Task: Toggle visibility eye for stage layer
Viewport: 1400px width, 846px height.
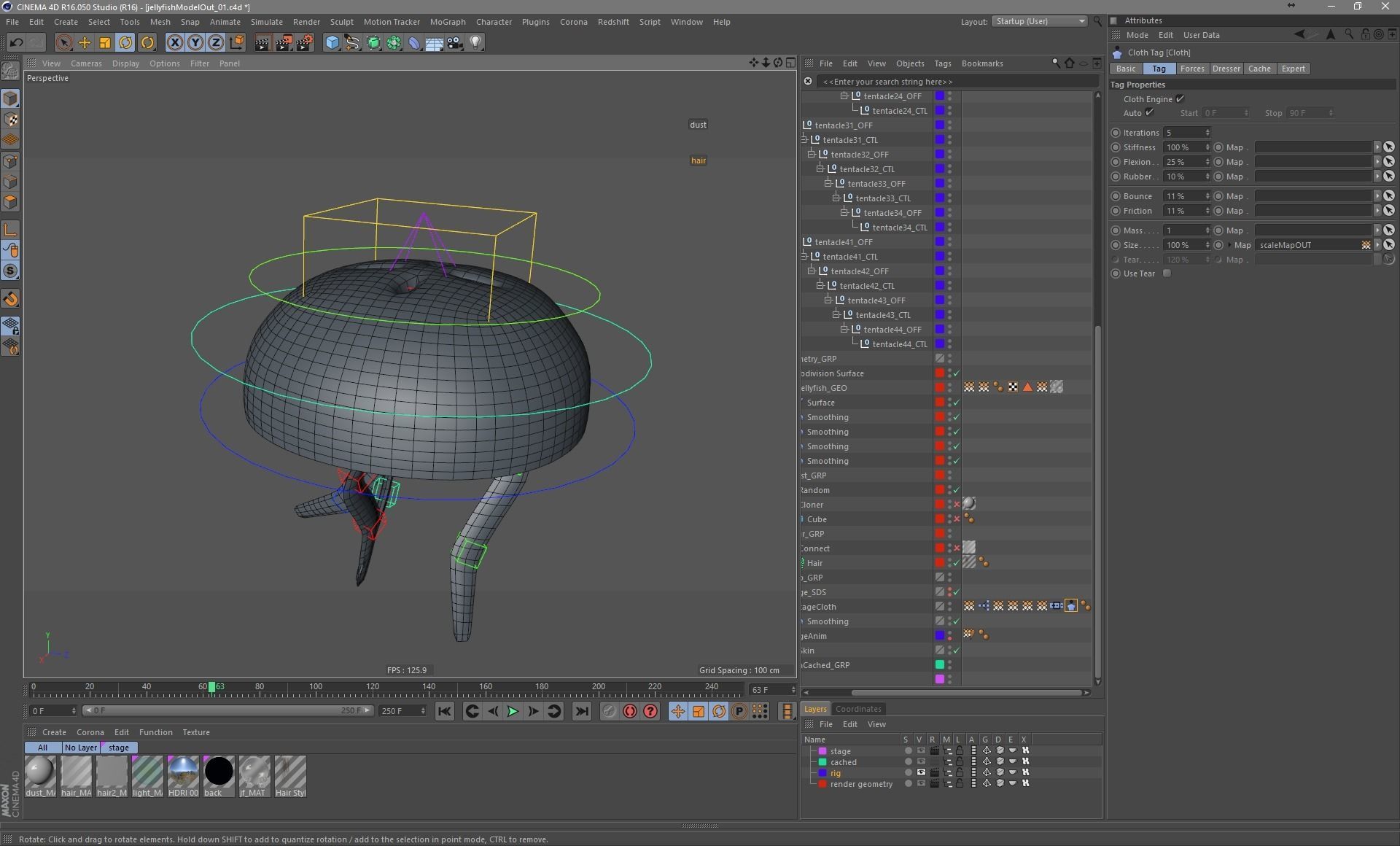Action: (921, 750)
